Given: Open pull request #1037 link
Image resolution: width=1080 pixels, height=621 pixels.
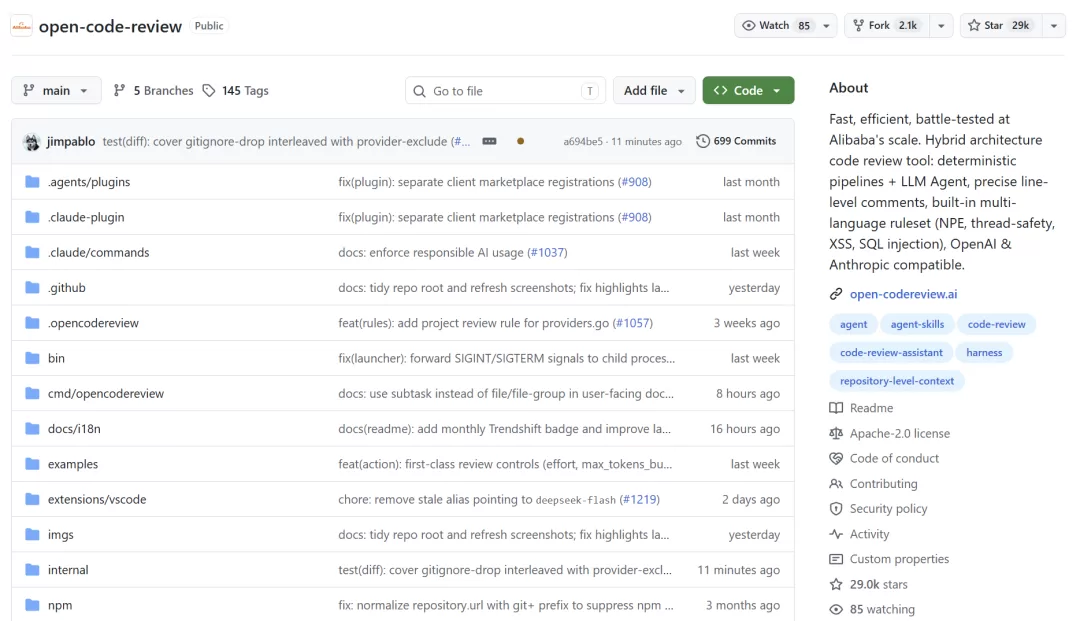Looking at the screenshot, I should [x=547, y=253].
